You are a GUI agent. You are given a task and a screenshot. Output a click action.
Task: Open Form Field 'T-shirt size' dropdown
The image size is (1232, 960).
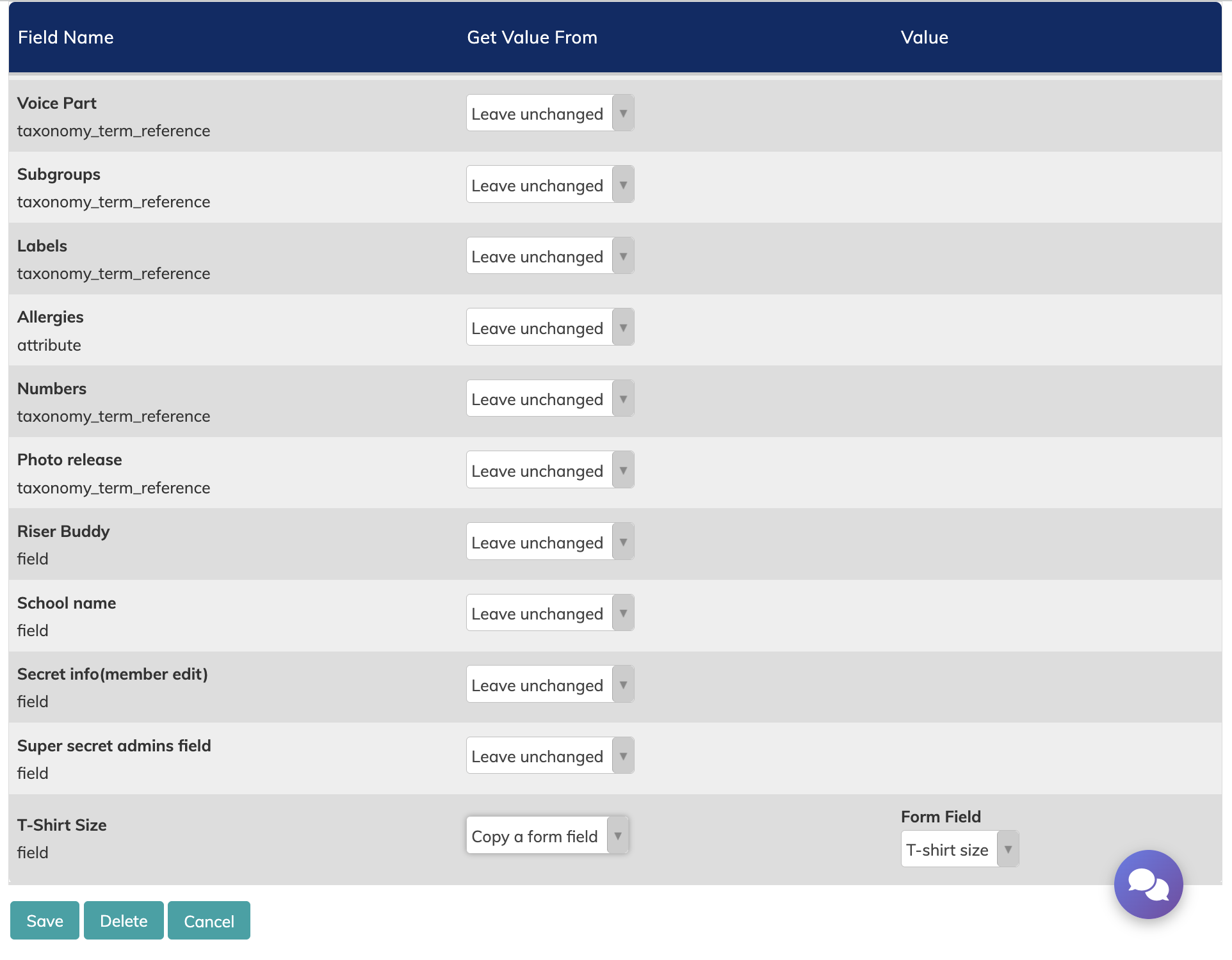959,849
